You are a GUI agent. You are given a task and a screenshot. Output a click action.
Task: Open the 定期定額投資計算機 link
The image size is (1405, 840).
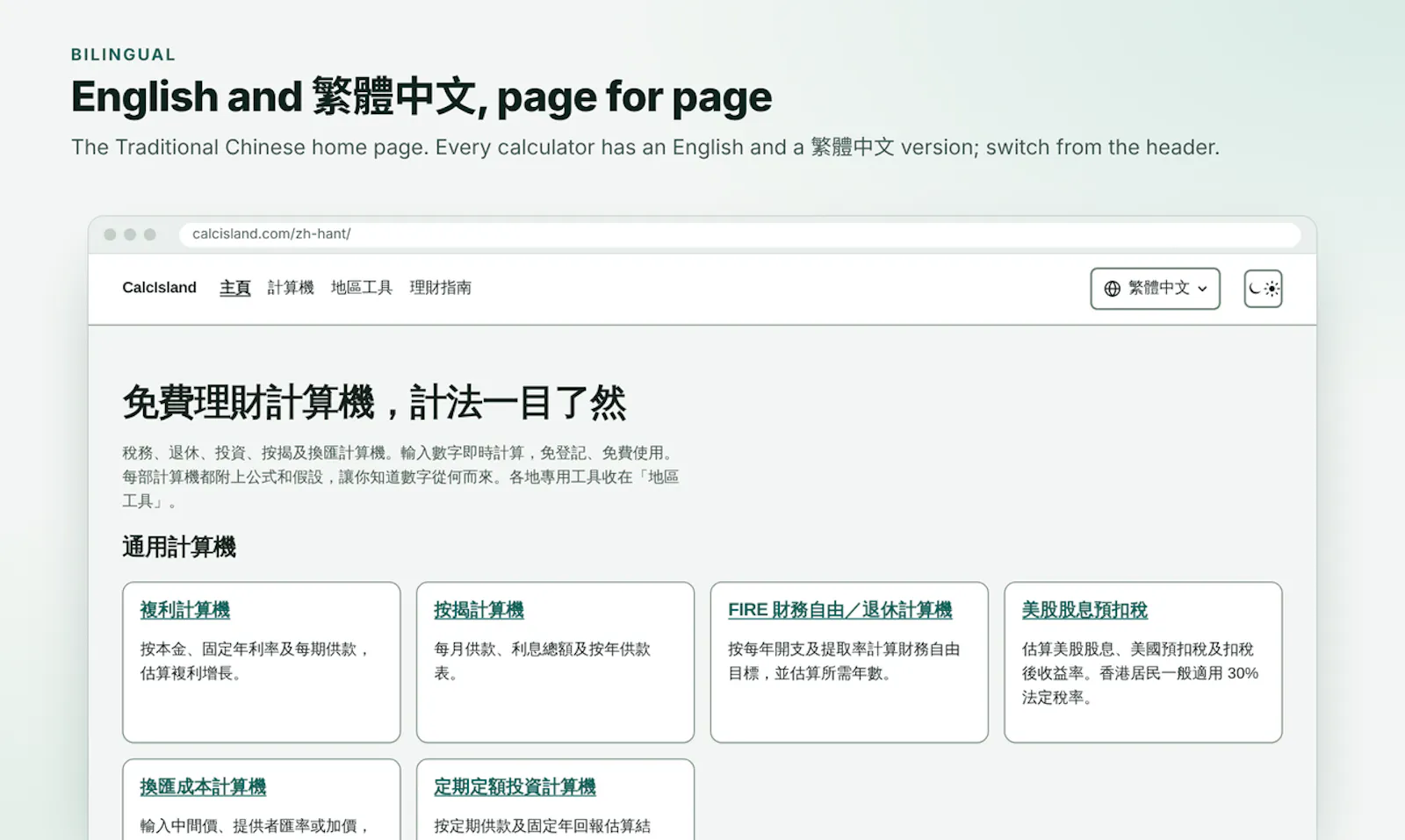point(515,787)
